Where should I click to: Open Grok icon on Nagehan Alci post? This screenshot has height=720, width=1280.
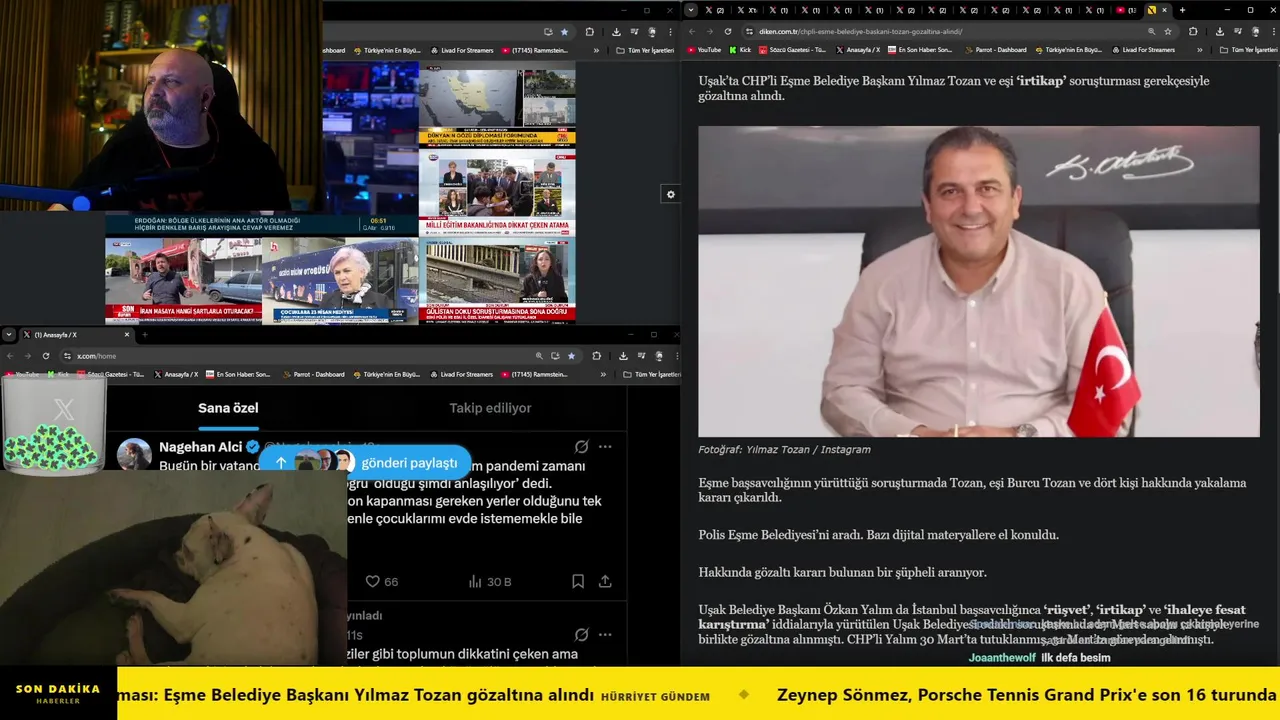pyautogui.click(x=581, y=447)
